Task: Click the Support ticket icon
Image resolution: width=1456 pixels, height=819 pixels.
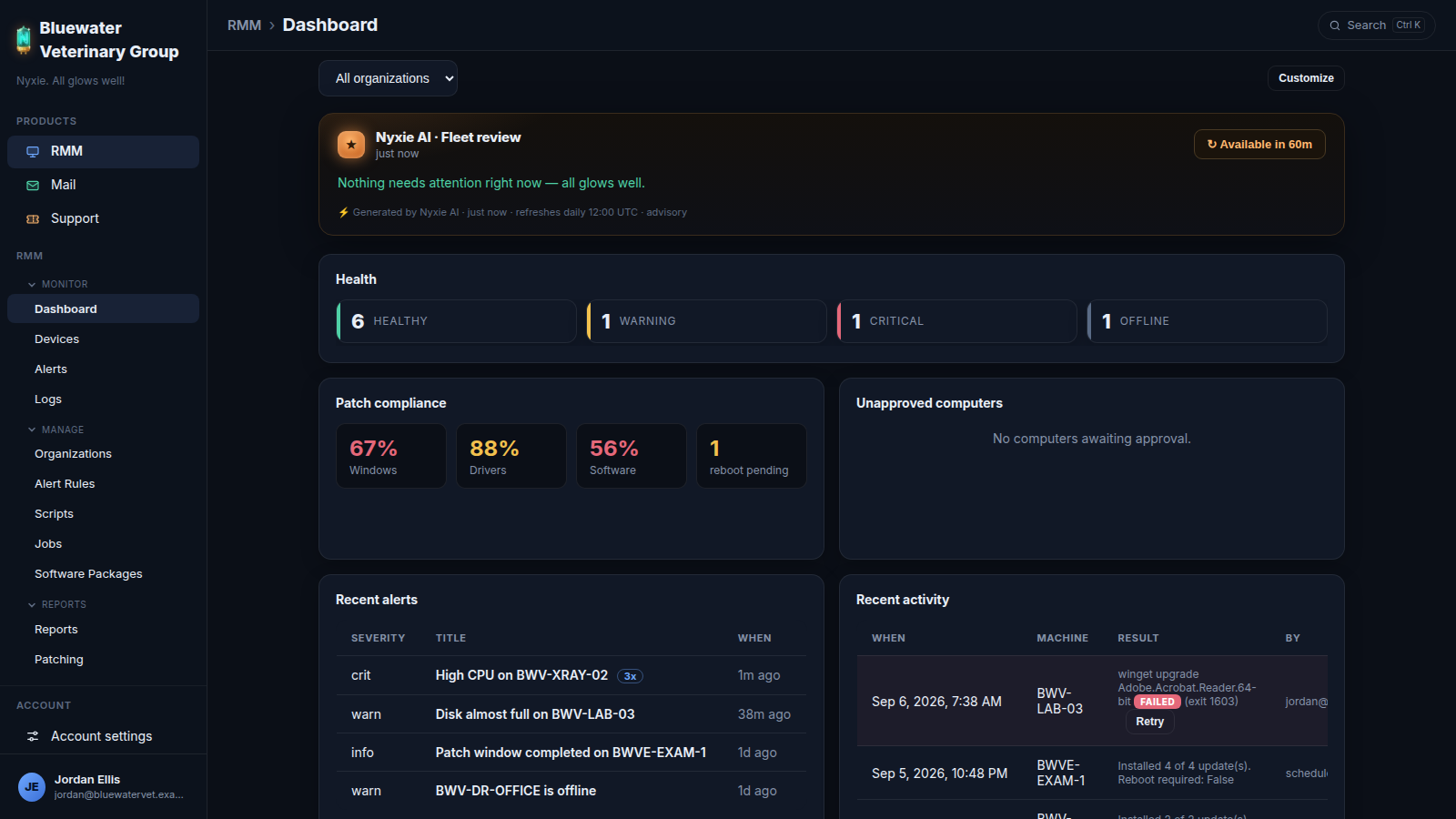Action: coord(33,219)
